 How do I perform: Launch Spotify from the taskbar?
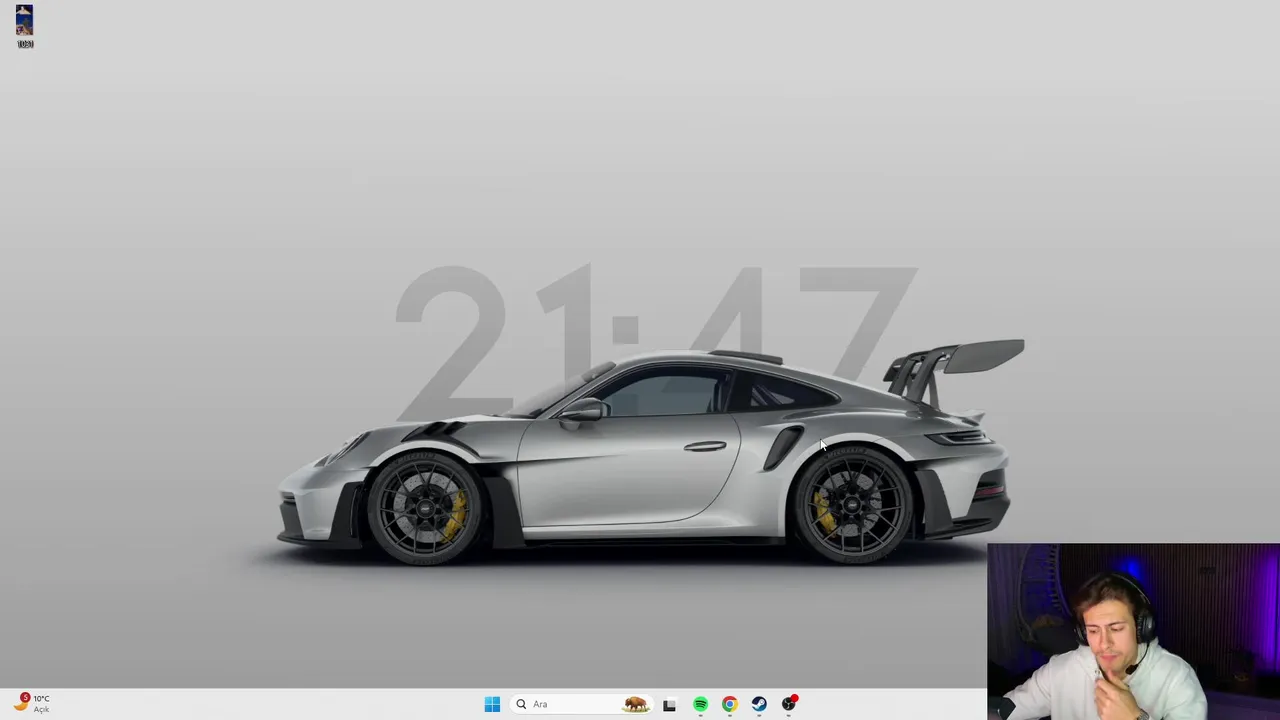[700, 705]
